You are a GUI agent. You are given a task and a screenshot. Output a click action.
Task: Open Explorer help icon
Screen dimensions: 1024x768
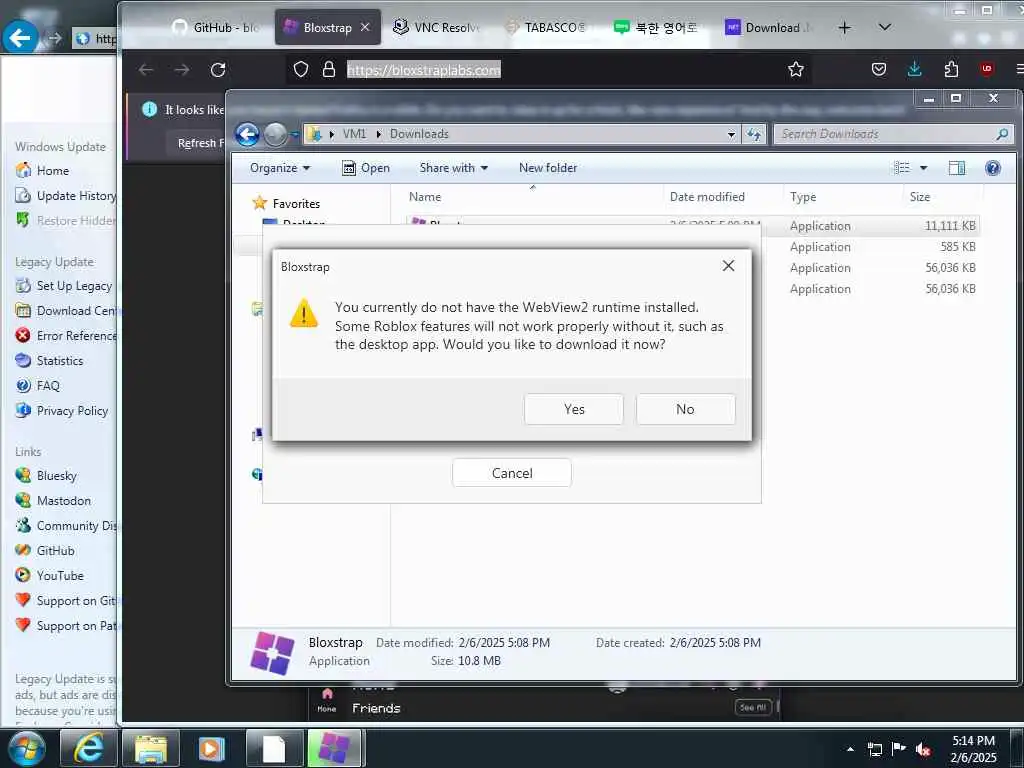pos(993,168)
